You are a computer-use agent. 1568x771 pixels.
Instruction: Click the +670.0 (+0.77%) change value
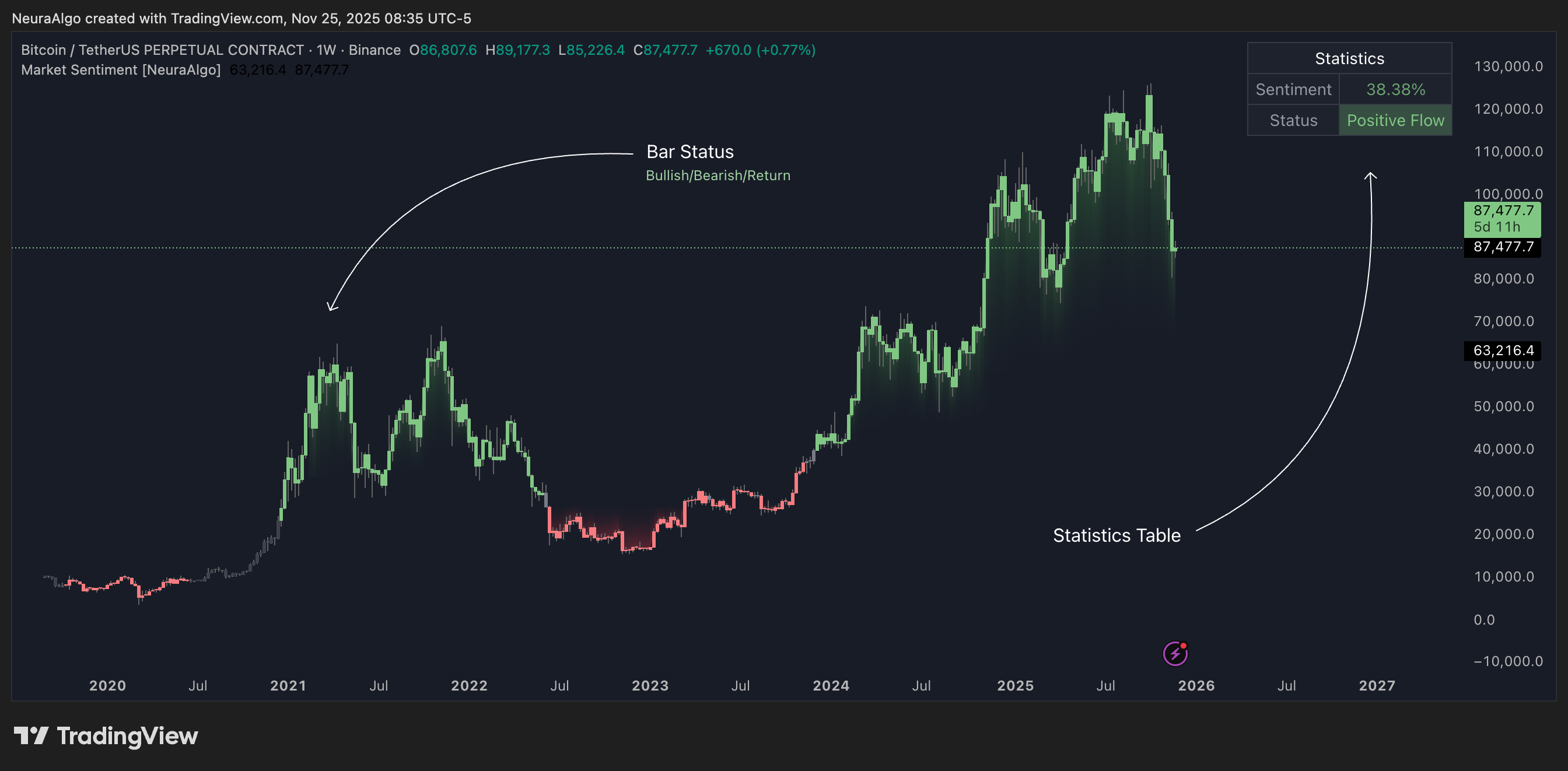click(760, 50)
